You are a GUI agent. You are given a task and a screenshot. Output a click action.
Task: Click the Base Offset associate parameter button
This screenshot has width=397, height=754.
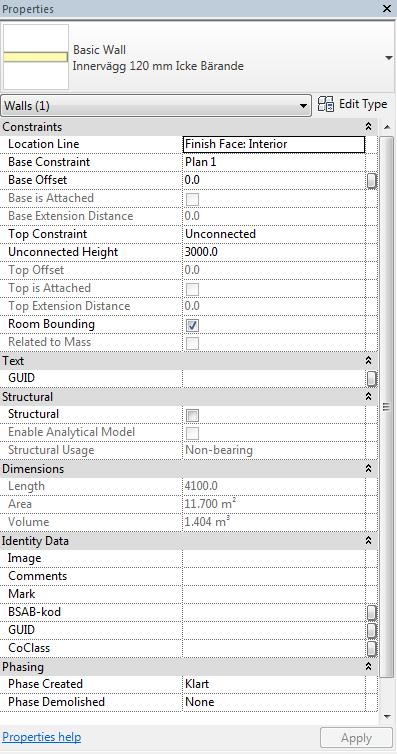coord(372,181)
